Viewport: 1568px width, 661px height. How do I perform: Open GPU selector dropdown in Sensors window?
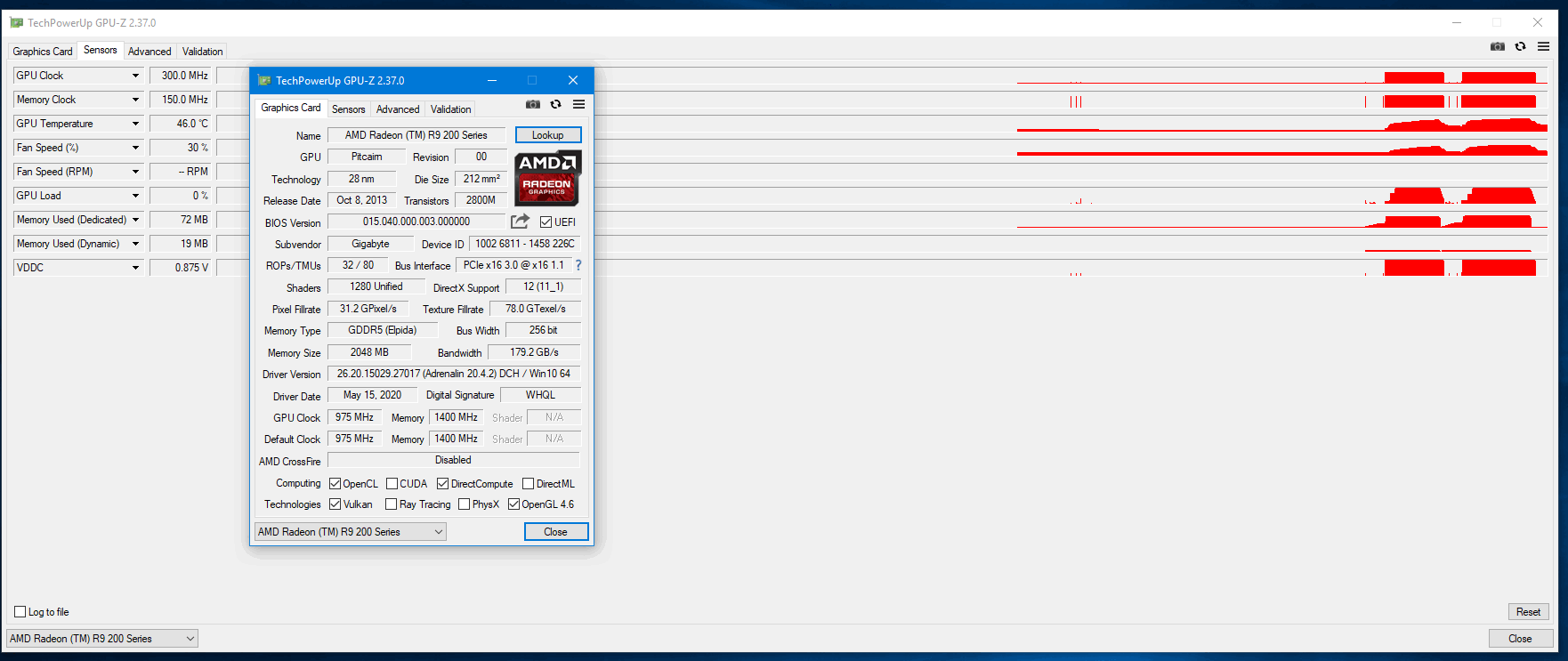[x=102, y=639]
